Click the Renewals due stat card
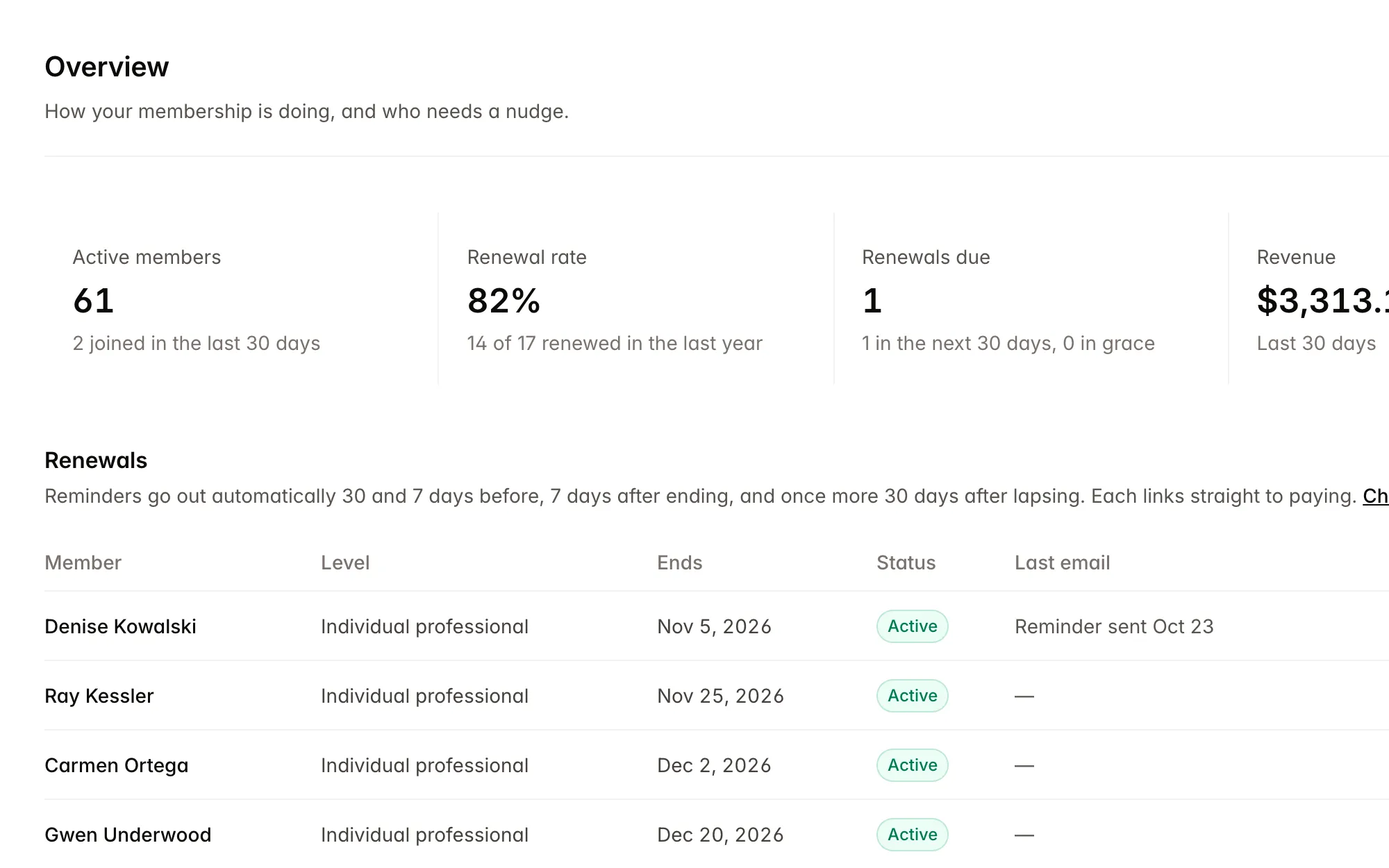The width and height of the screenshot is (1389, 868). click(x=1031, y=299)
